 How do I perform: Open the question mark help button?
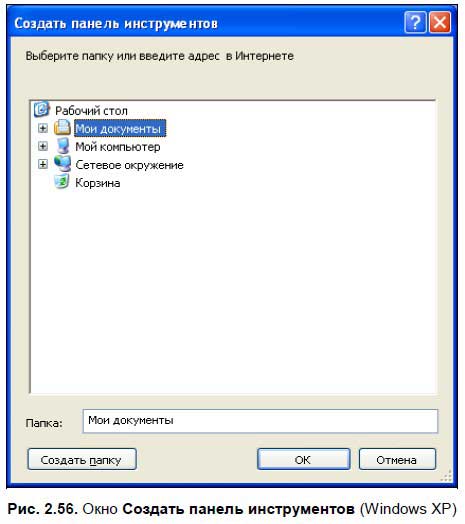tap(415, 23)
